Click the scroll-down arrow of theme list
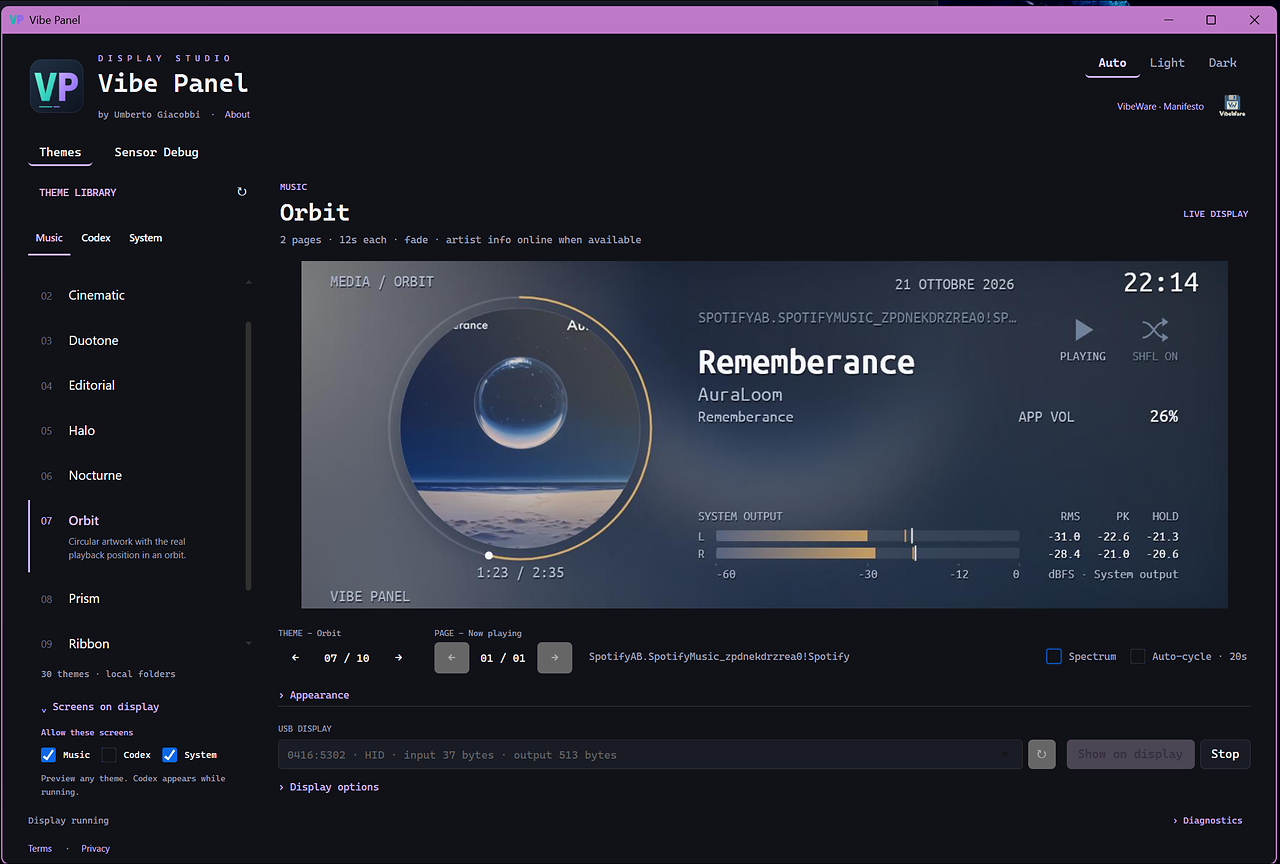The width and height of the screenshot is (1280, 864). coord(248,643)
